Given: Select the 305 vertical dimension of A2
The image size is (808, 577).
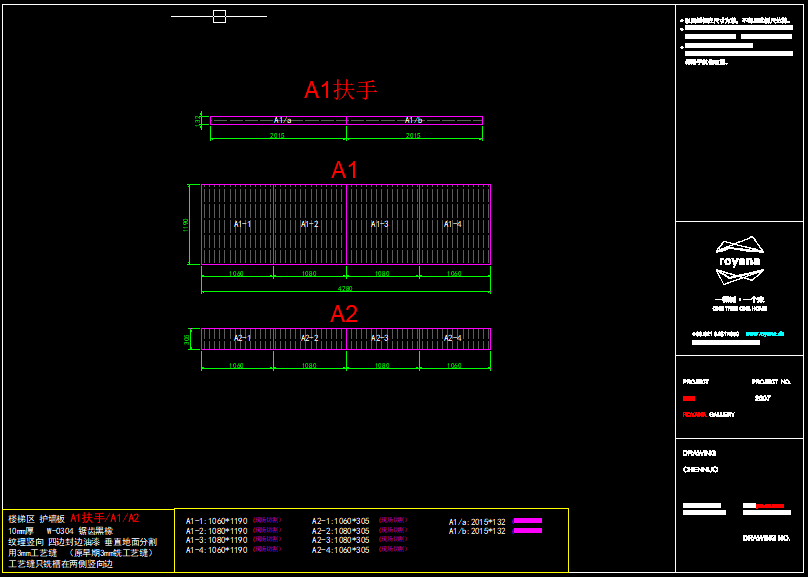Looking at the screenshot, I should pyautogui.click(x=187, y=339).
